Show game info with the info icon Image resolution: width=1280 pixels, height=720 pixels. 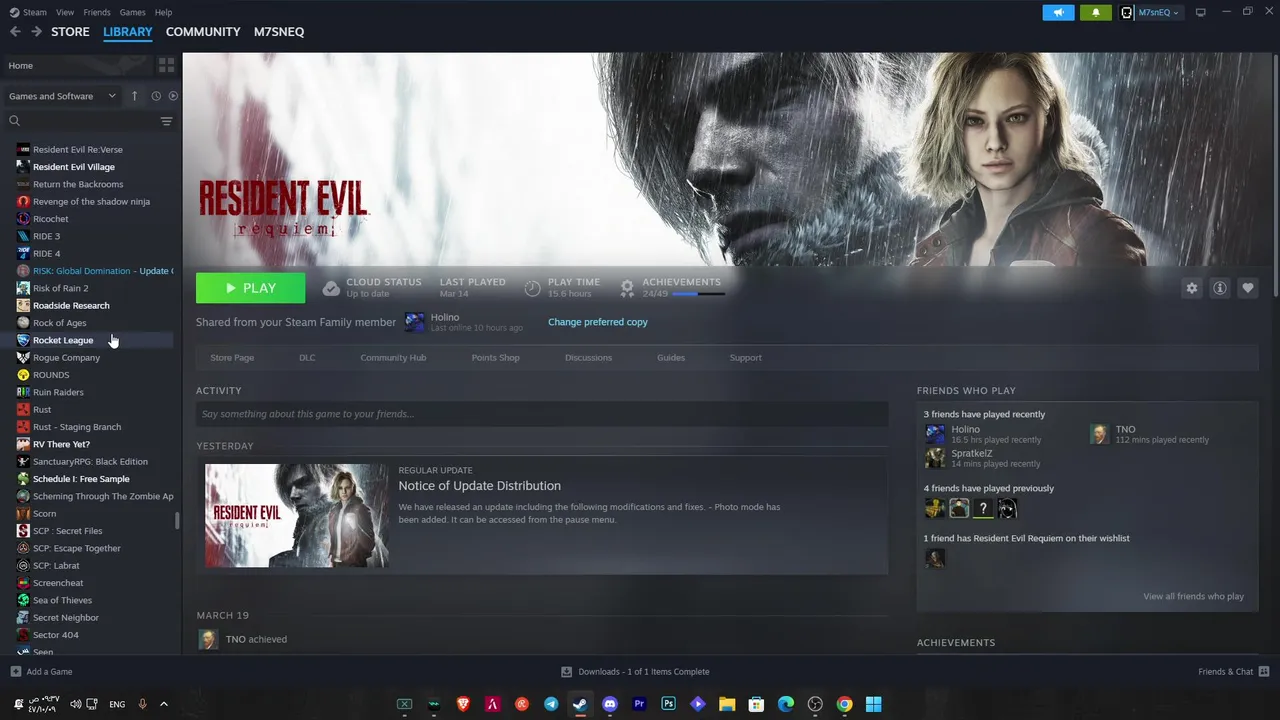coord(1220,288)
